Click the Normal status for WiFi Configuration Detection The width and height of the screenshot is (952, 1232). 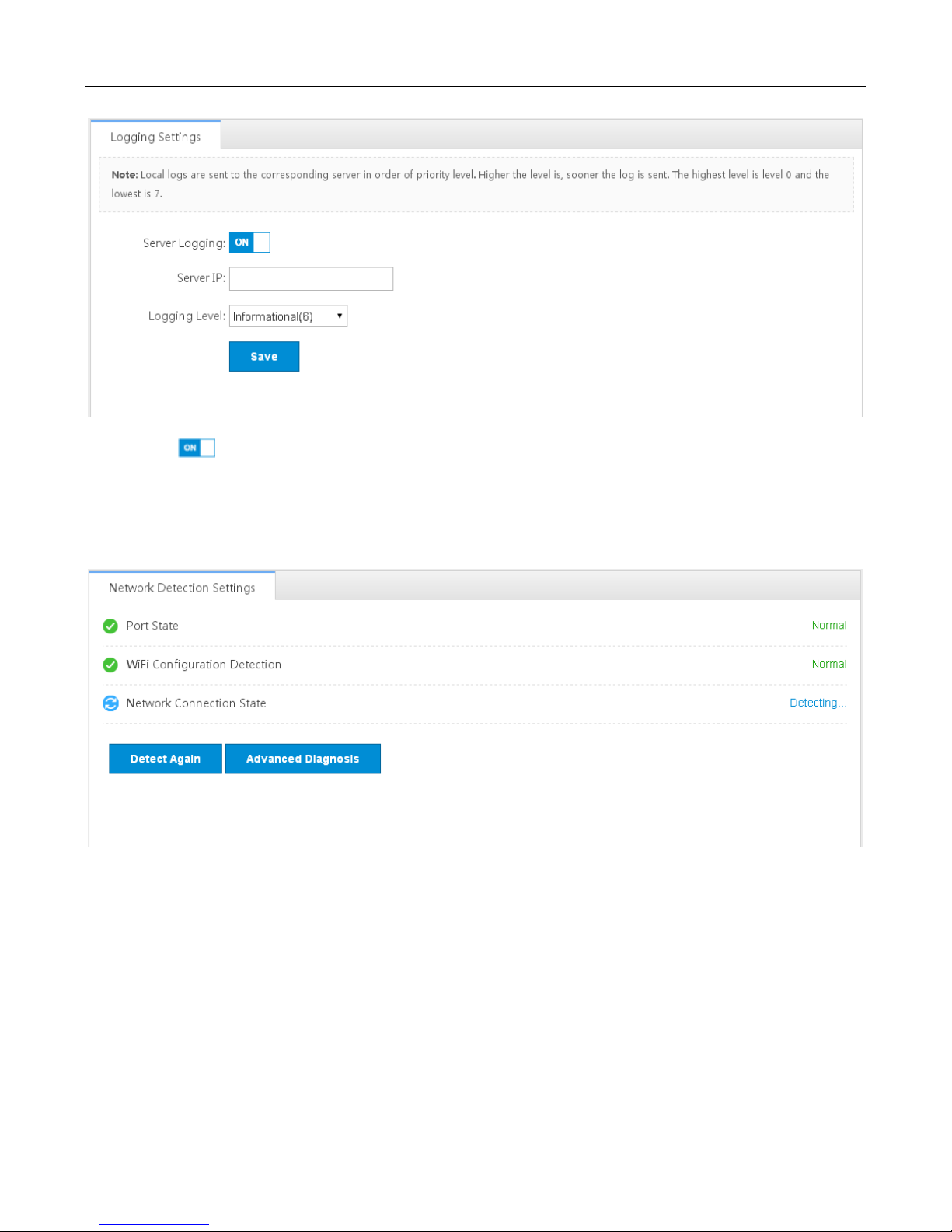[x=829, y=664]
